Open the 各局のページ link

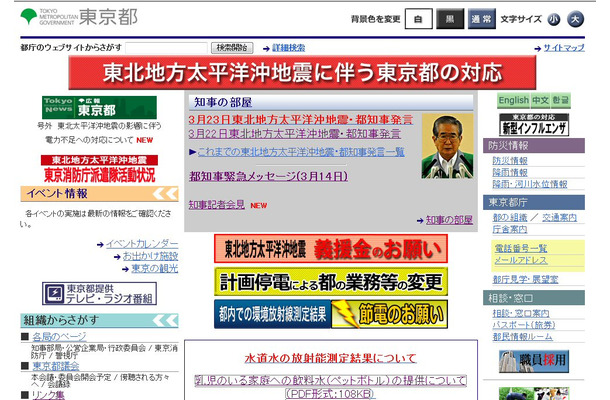click(x=59, y=337)
